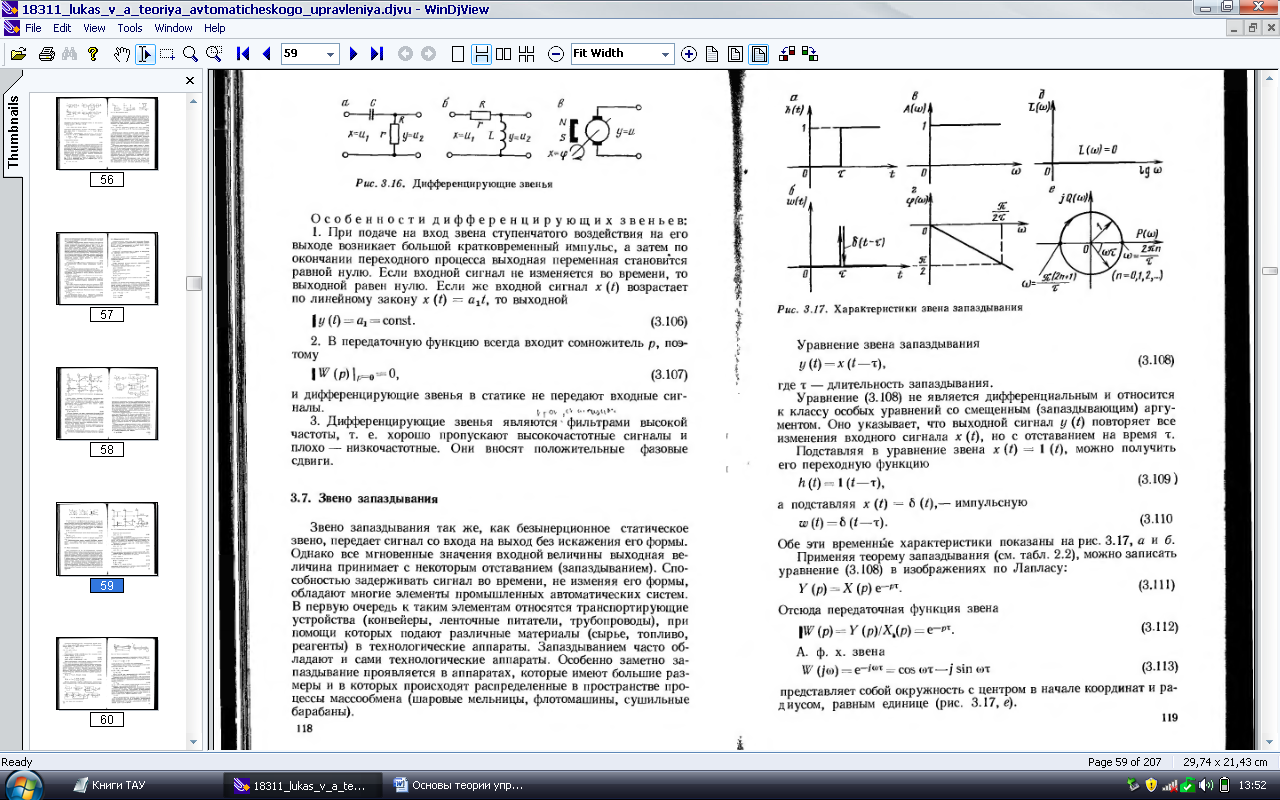Viewport: 1280px width, 800px height.
Task: Click the zoom in plus icon
Action: point(689,54)
